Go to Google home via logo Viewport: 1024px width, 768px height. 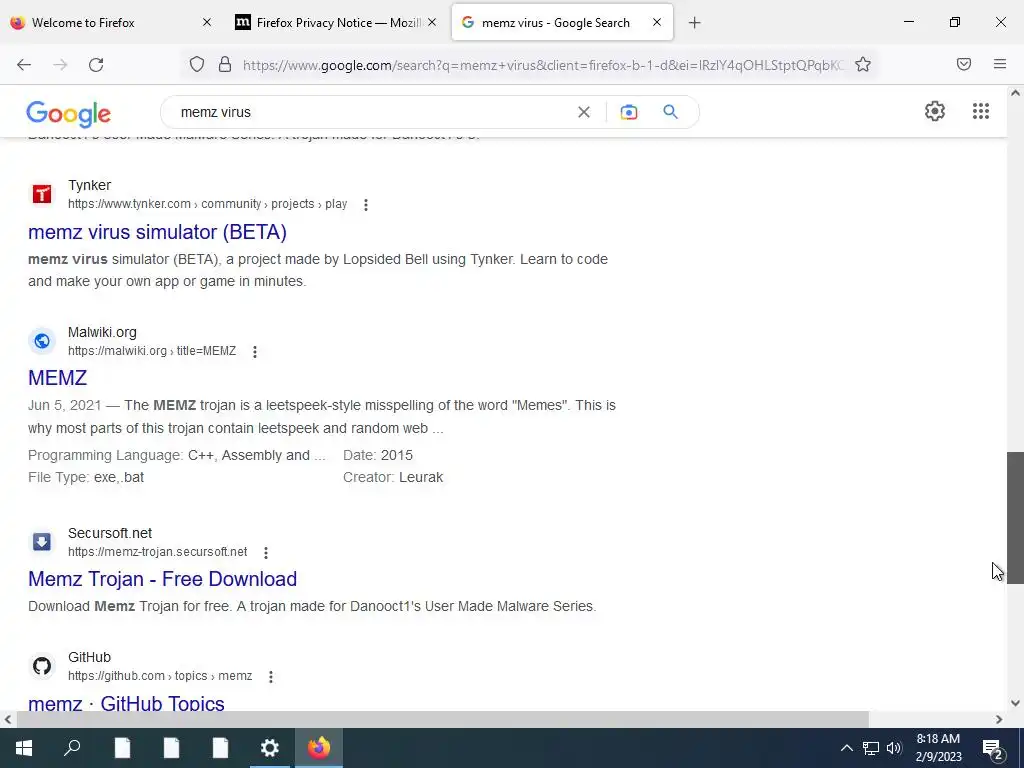[x=69, y=114]
